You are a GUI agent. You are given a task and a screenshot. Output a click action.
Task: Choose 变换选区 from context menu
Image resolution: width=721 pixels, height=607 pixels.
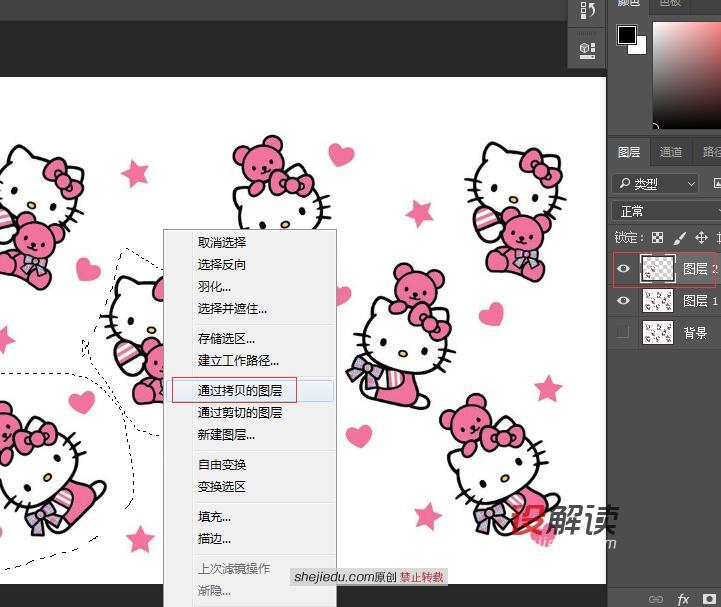[222, 487]
